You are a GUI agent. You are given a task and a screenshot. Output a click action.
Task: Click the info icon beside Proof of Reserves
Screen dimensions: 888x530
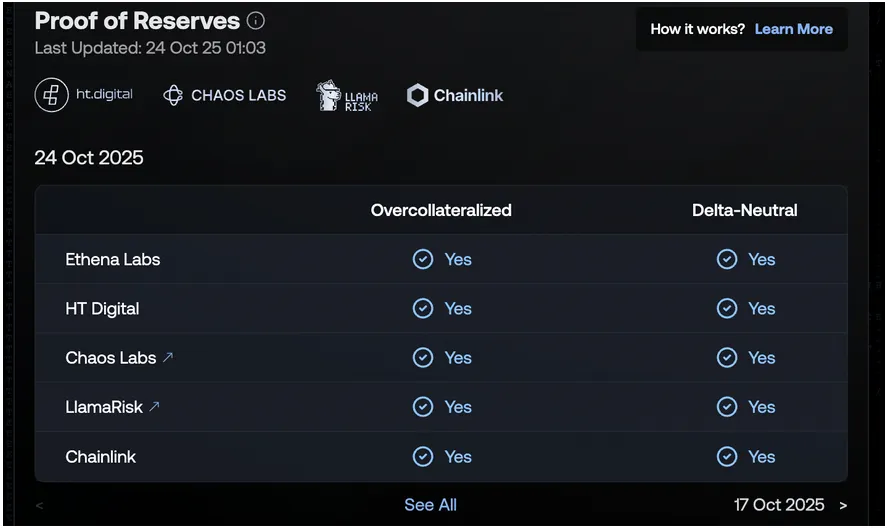coord(256,21)
